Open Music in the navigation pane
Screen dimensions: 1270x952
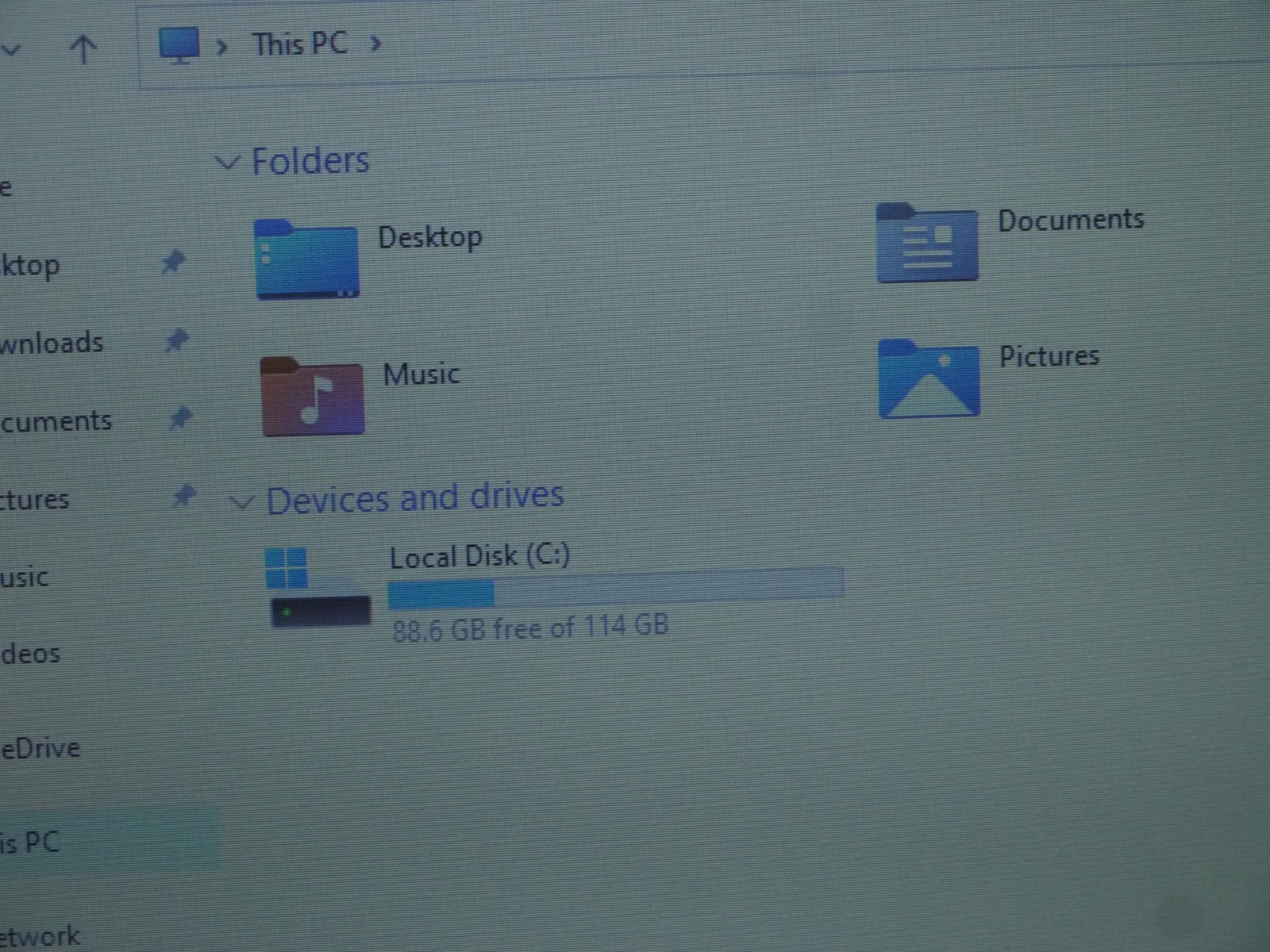coord(25,577)
